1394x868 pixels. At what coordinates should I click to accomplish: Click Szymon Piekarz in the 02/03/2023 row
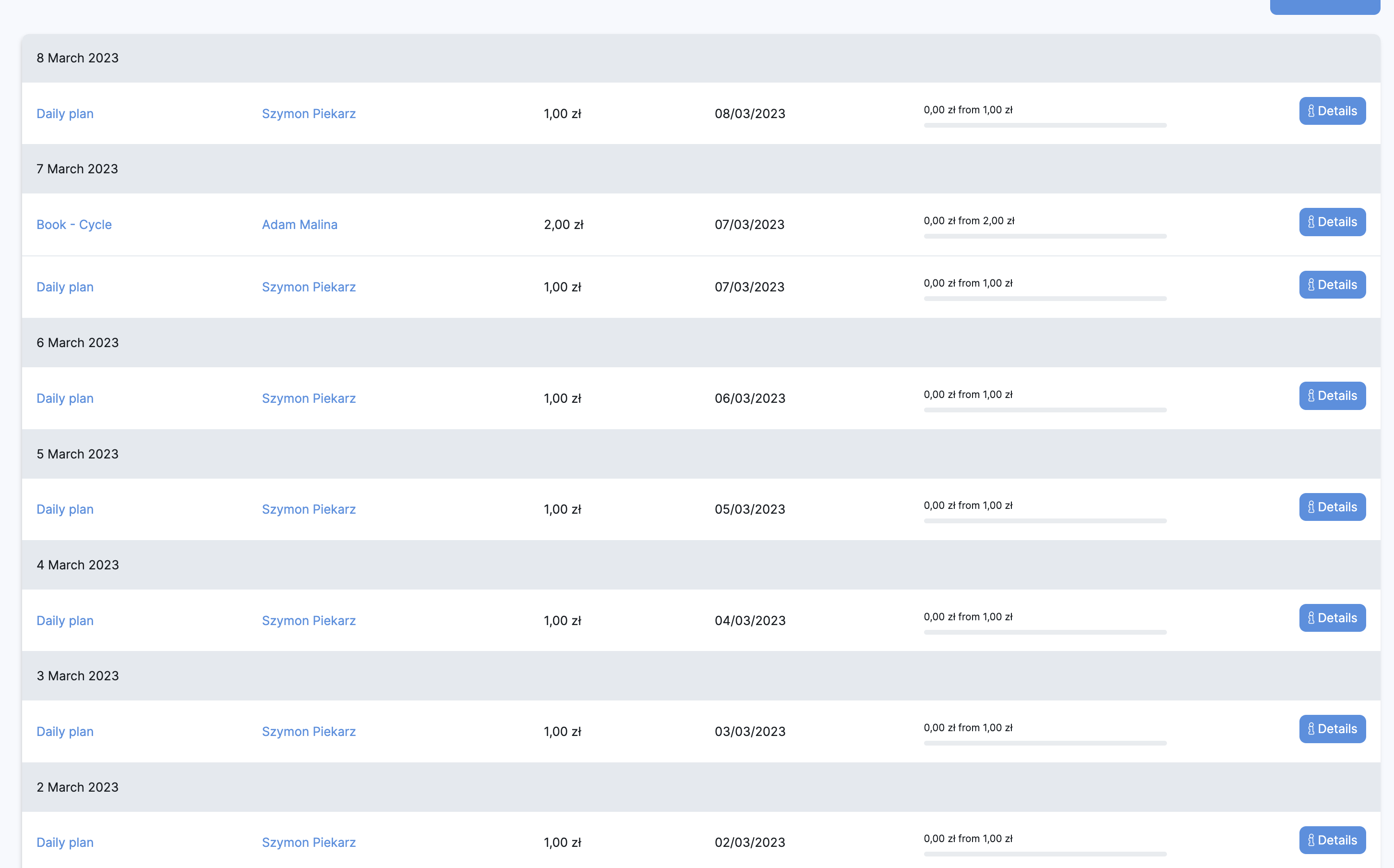pyautogui.click(x=309, y=842)
